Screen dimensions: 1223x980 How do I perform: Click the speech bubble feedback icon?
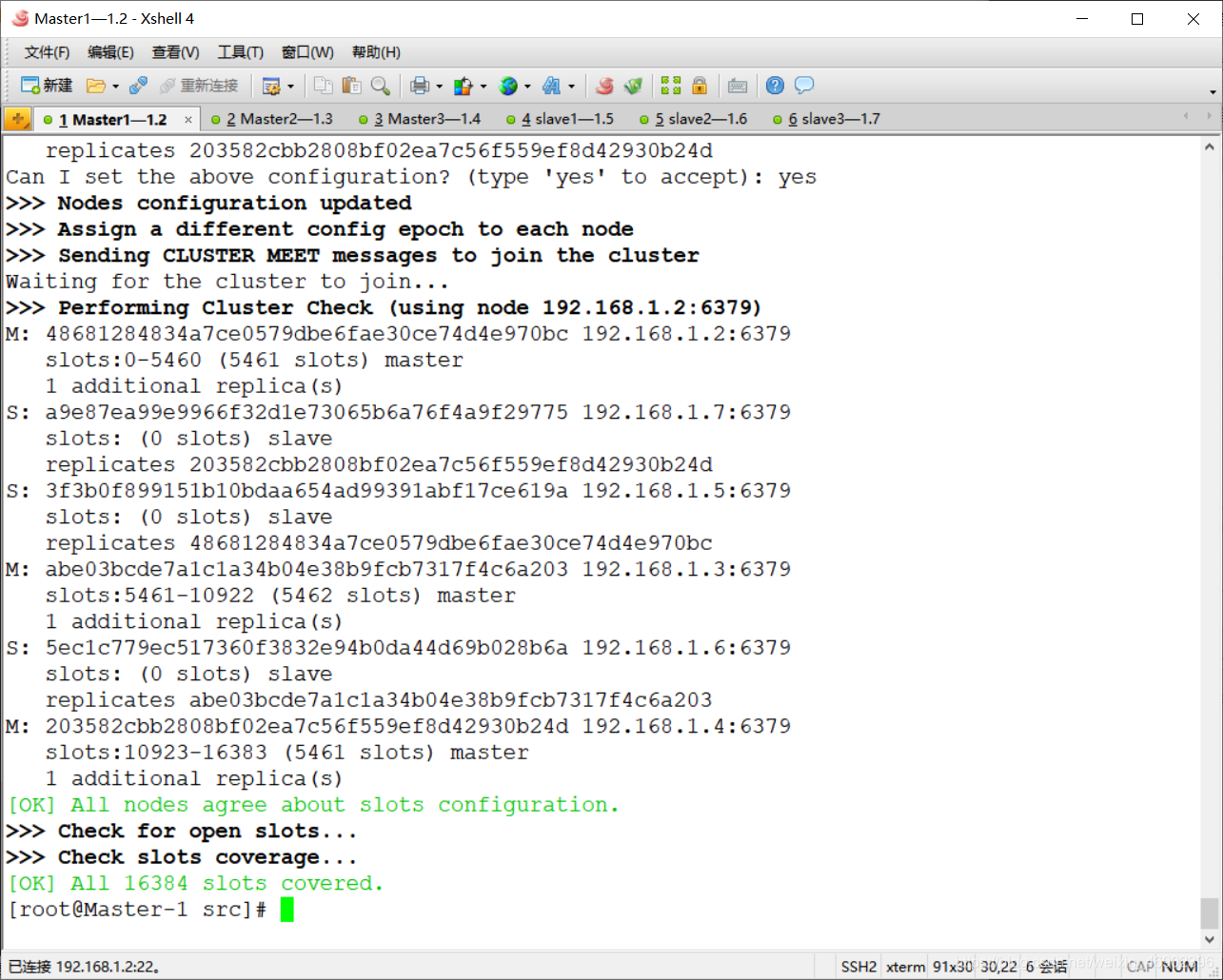pyautogui.click(x=804, y=86)
